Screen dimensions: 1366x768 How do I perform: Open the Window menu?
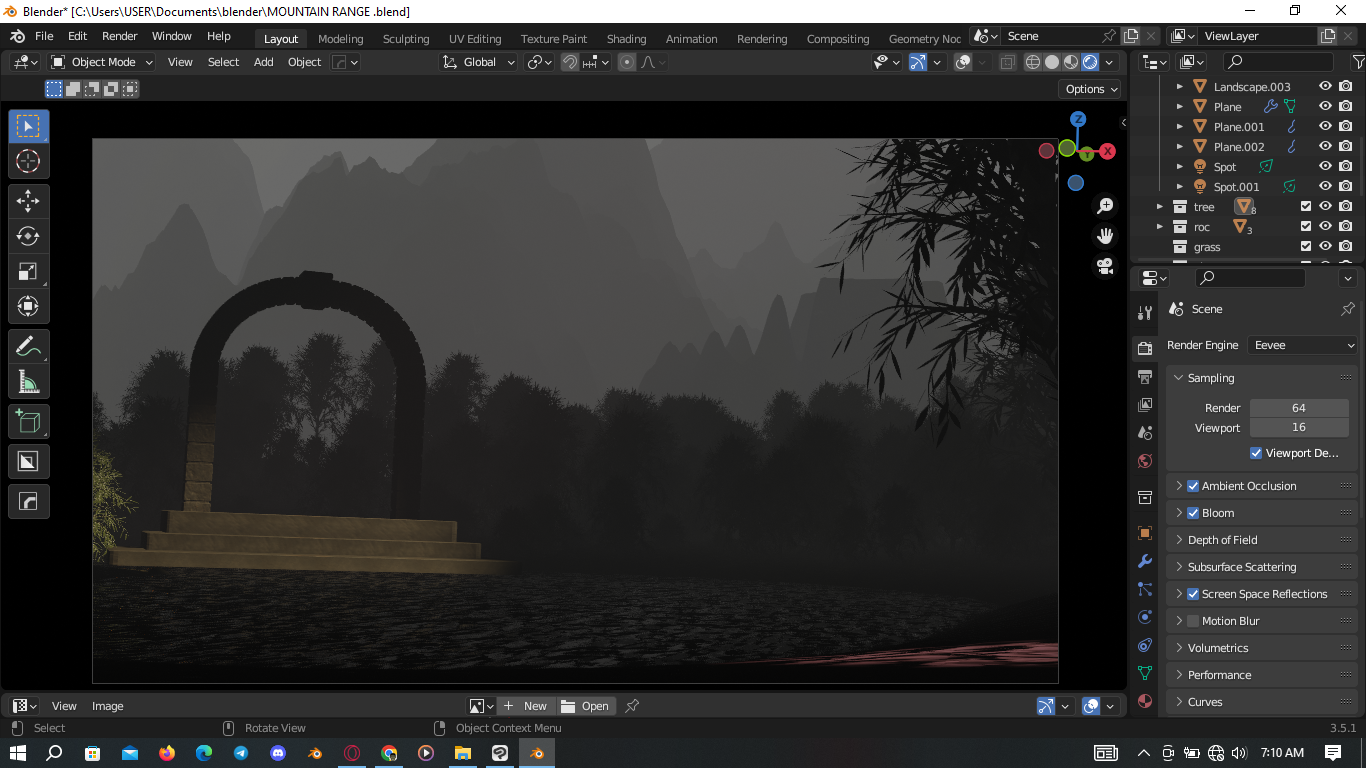coord(171,36)
